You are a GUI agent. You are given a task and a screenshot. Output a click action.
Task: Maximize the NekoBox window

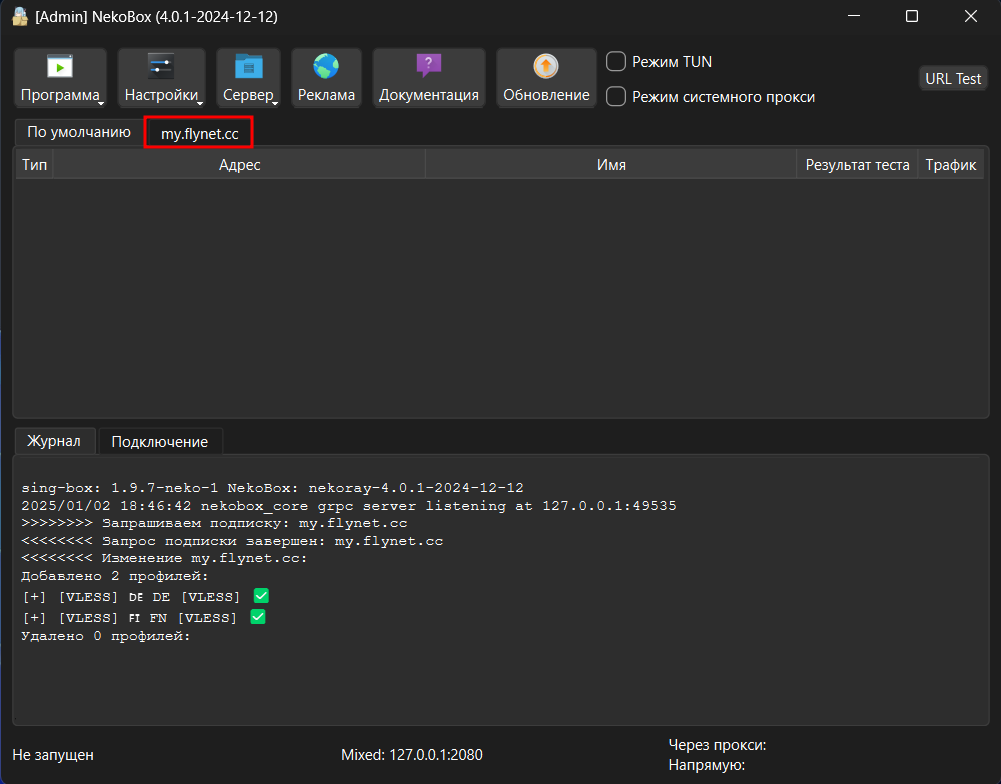[911, 17]
